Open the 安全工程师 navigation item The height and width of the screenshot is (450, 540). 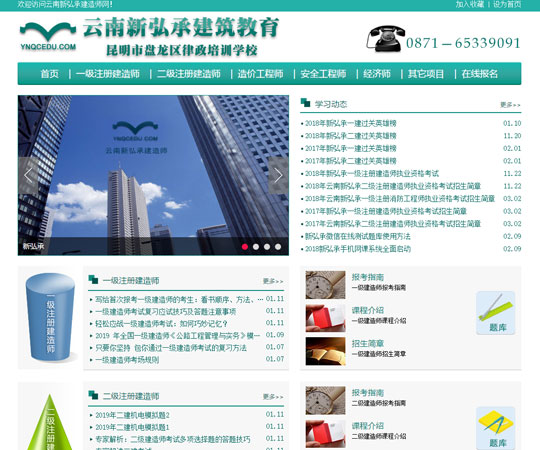tap(323, 74)
